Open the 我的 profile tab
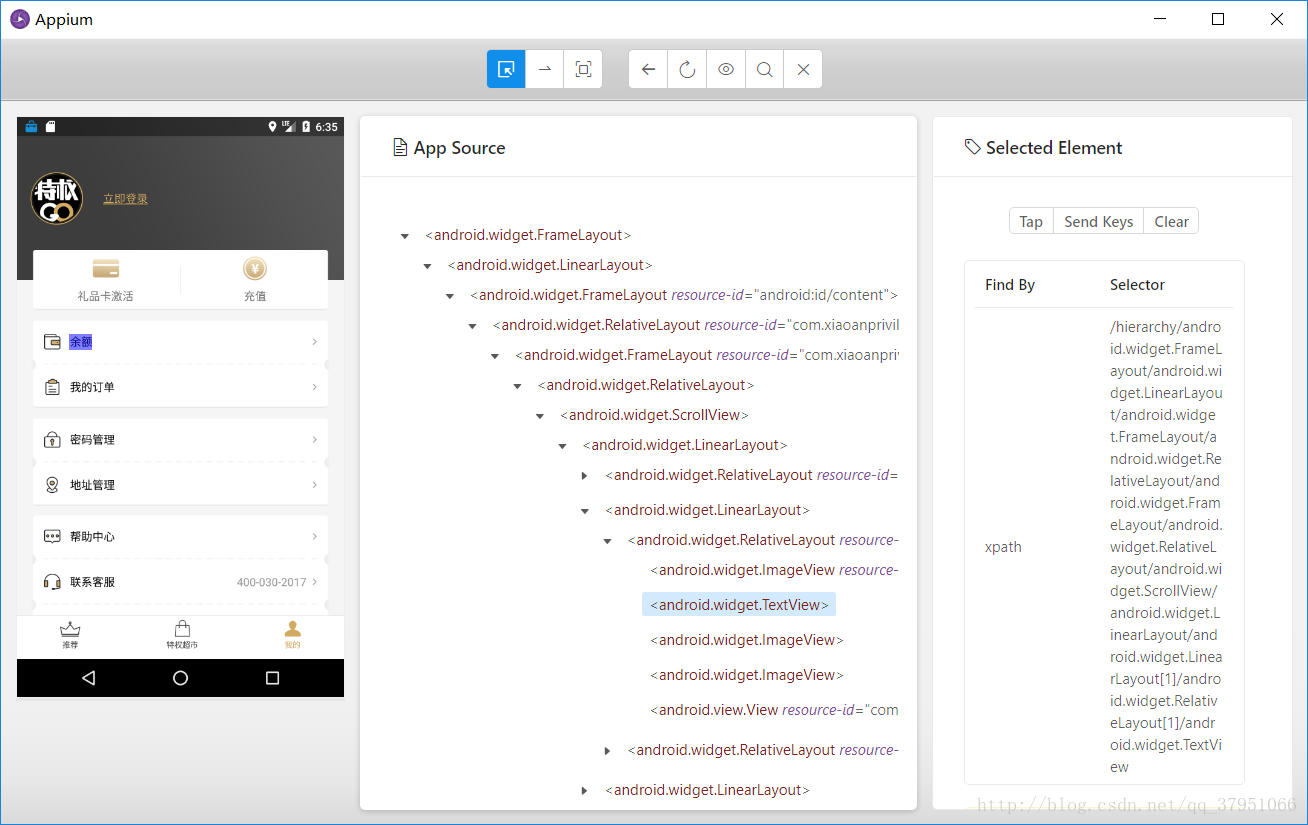 [x=292, y=635]
